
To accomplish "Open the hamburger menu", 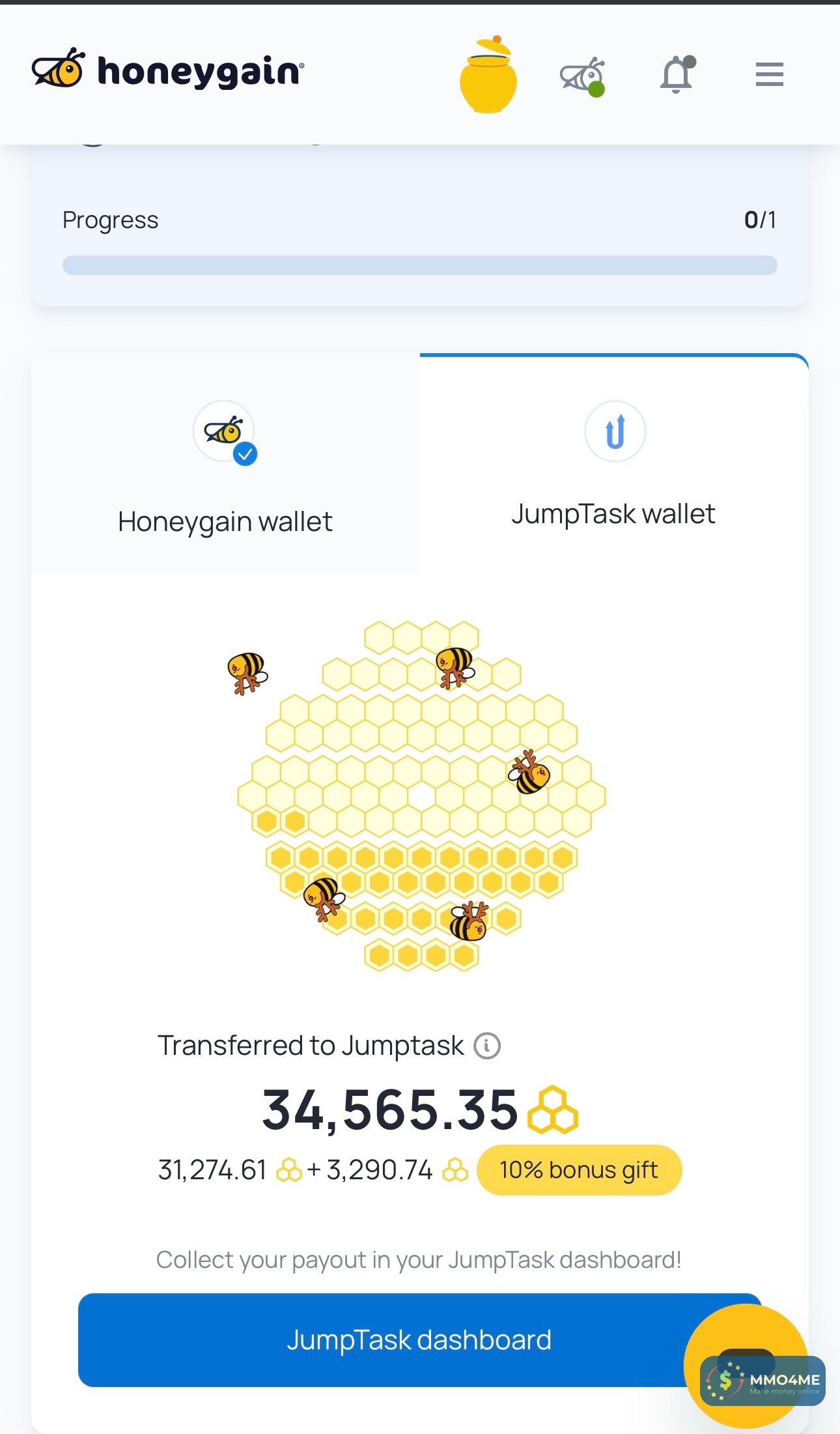I will pyautogui.click(x=769, y=74).
